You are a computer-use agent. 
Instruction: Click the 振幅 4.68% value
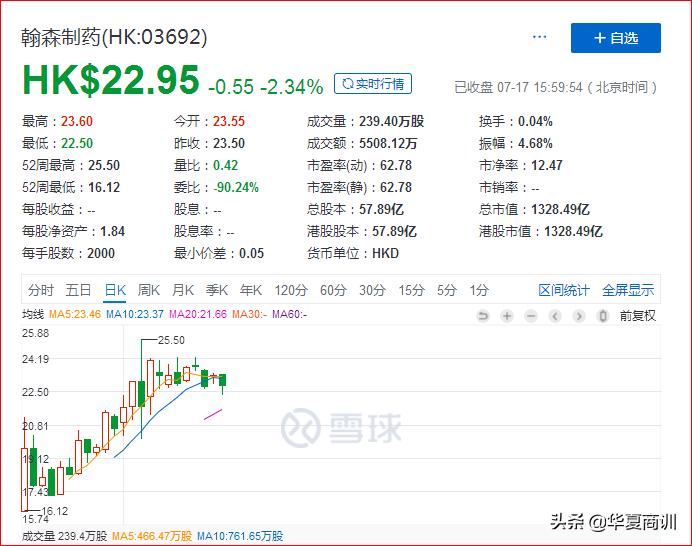pos(535,143)
